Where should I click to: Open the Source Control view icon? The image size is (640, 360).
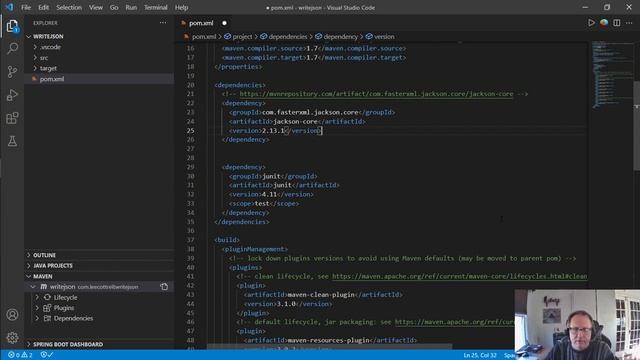point(12,72)
